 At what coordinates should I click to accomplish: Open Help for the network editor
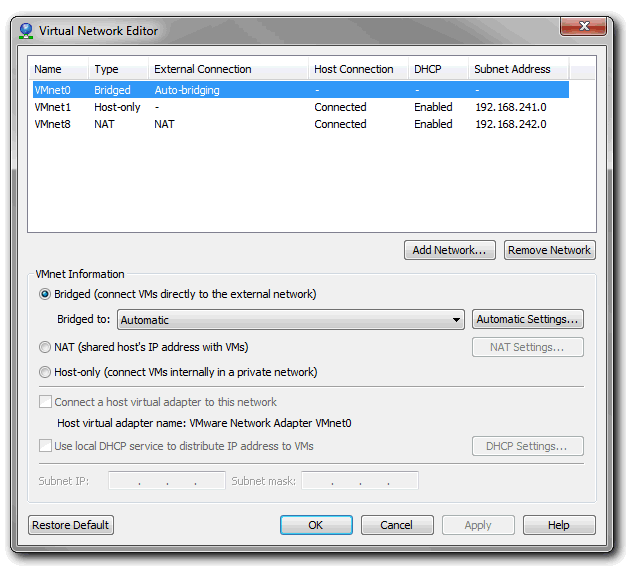(x=559, y=525)
